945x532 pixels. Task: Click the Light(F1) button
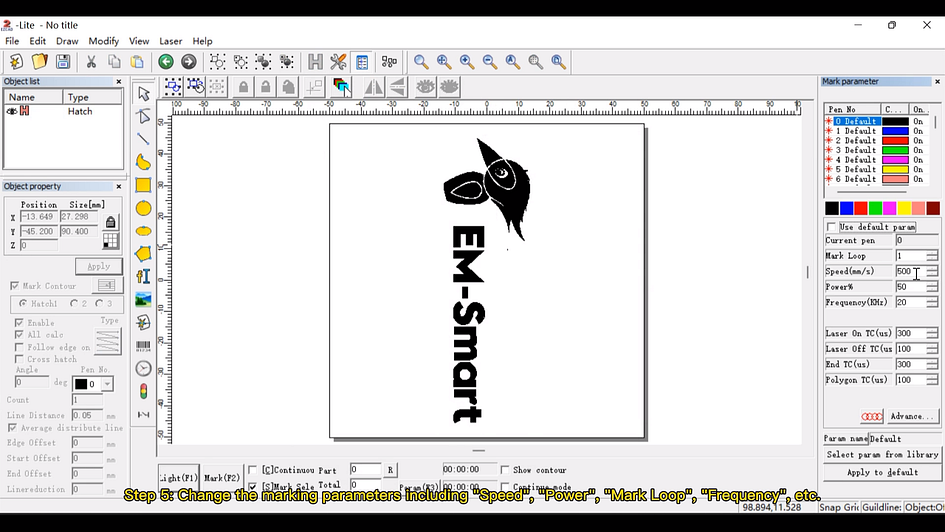pyautogui.click(x=178, y=477)
